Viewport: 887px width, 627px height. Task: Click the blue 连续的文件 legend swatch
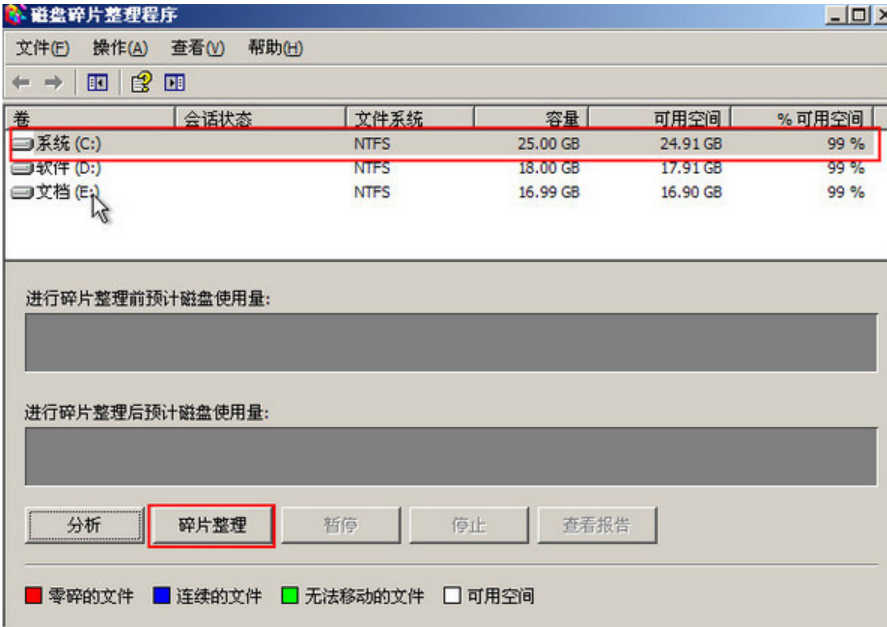click(161, 596)
